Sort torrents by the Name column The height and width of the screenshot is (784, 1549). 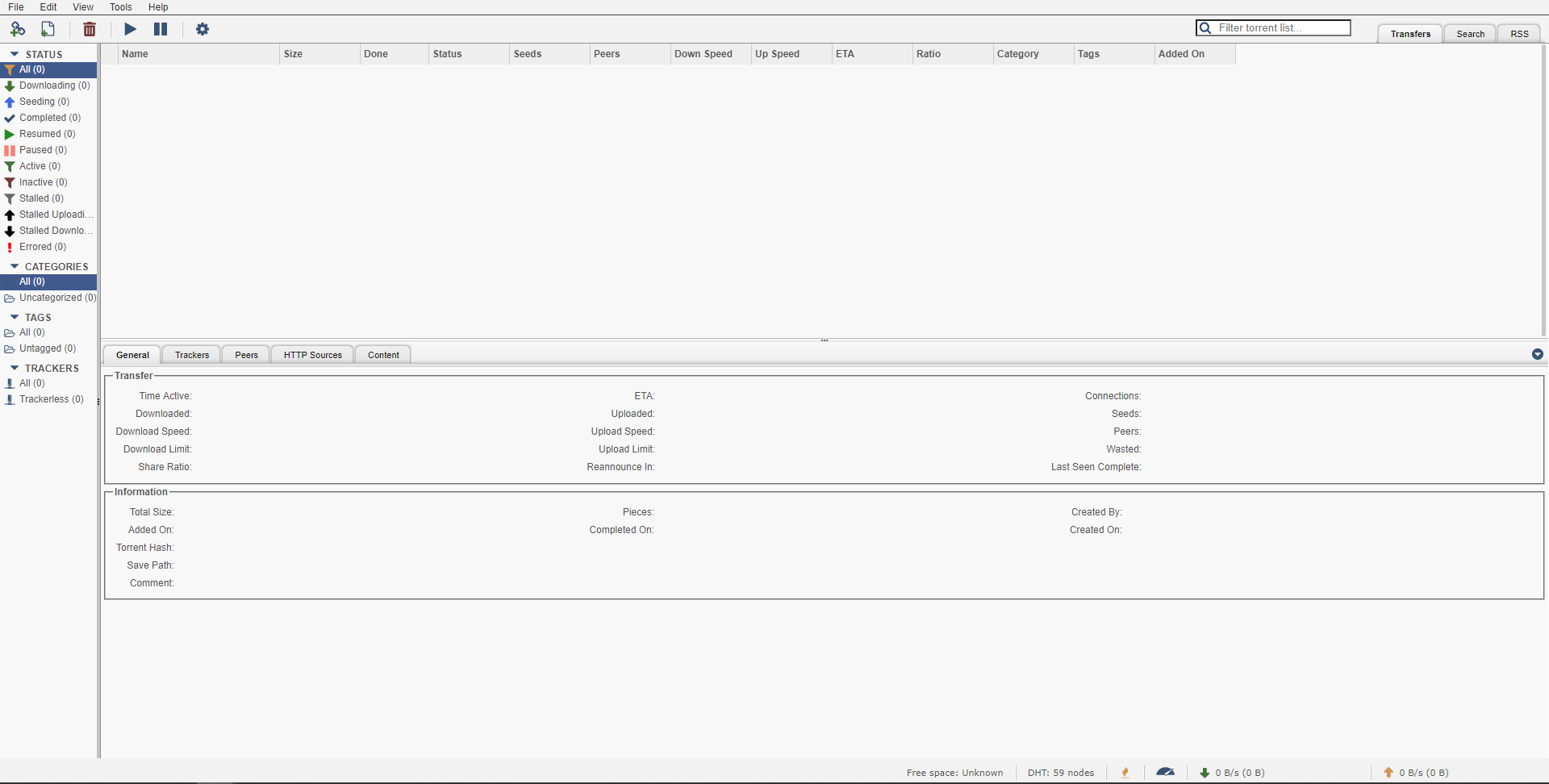pyautogui.click(x=198, y=54)
